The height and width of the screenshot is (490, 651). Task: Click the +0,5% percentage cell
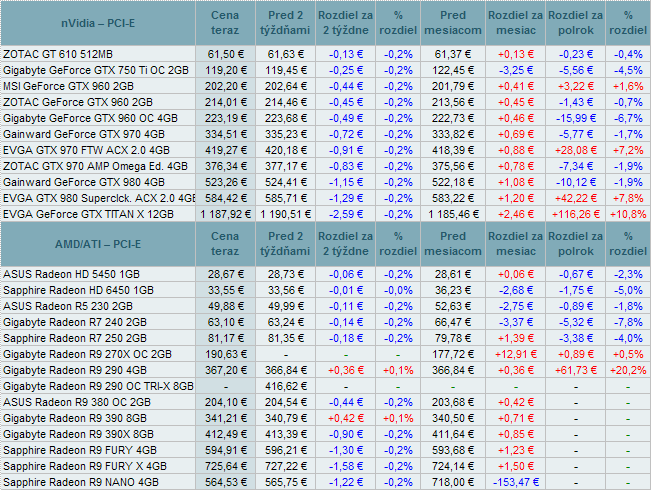click(628, 354)
